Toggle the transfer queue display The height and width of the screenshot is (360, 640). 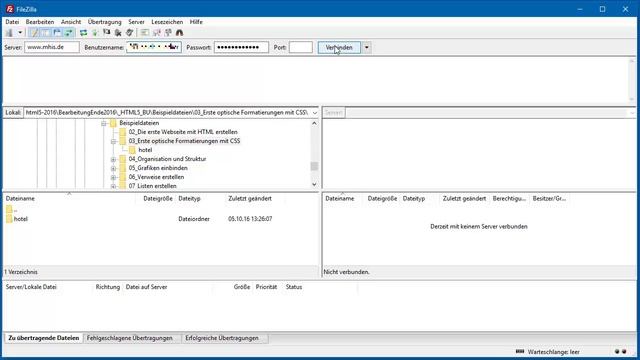coord(69,33)
